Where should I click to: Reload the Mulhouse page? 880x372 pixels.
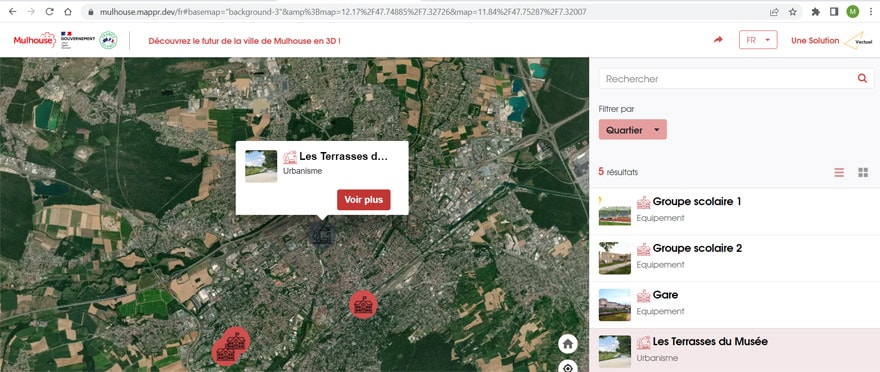pos(49,12)
